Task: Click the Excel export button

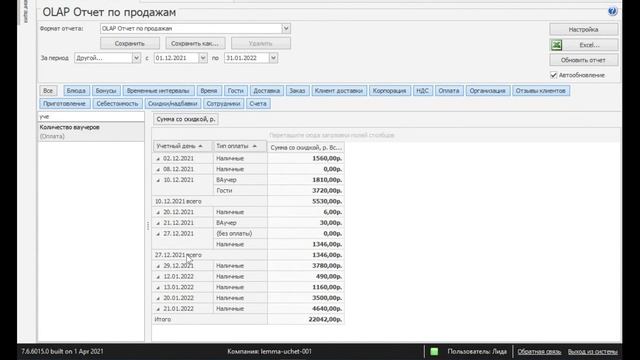Action: click(x=584, y=45)
